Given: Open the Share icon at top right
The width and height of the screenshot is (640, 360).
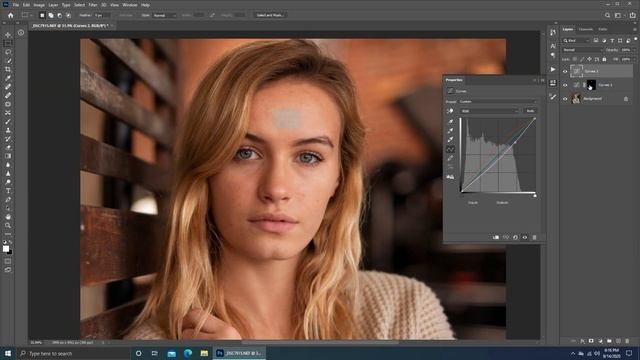Looking at the screenshot, I should click(632, 15).
